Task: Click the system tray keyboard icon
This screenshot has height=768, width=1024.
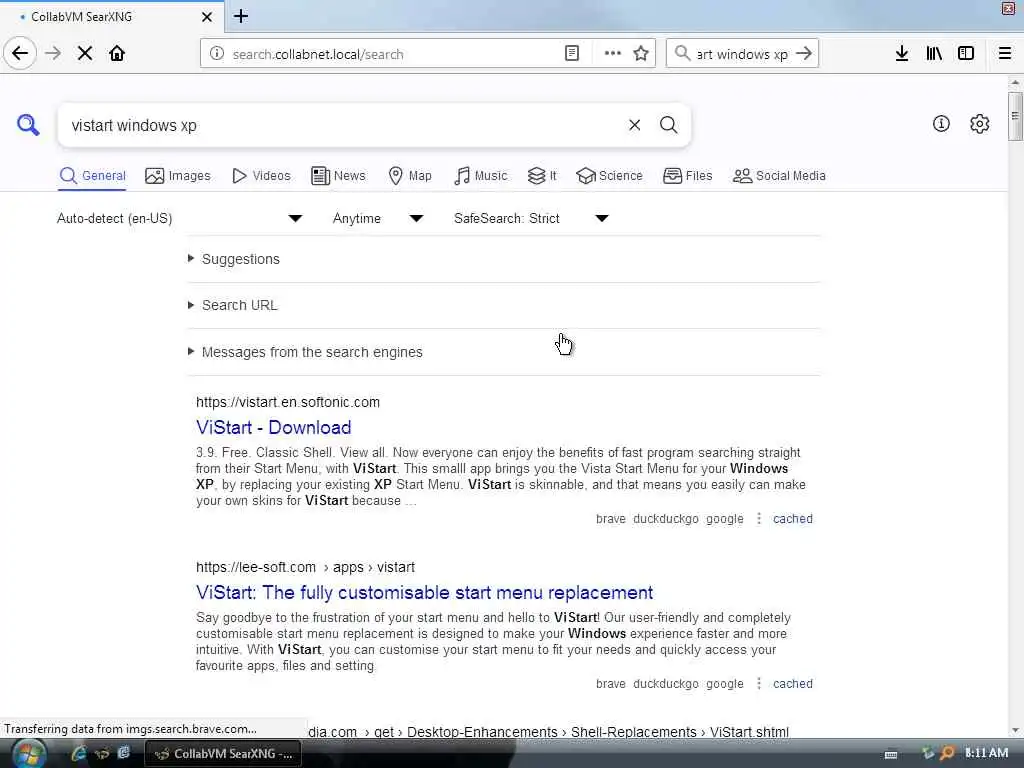Action: point(891,754)
